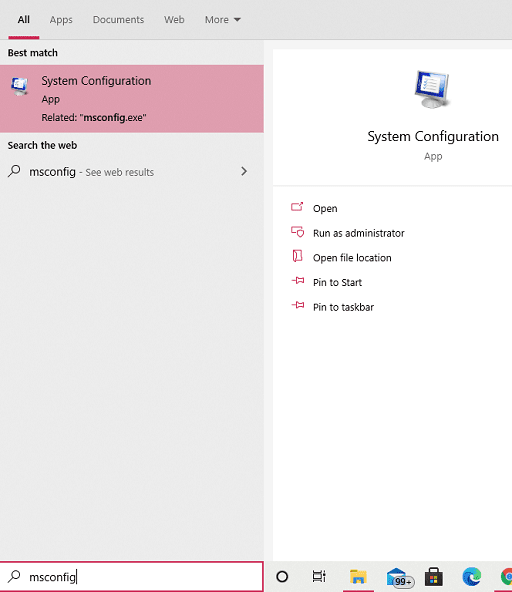The width and height of the screenshot is (512, 592).
Task: Select the Web search tab
Action: [x=174, y=20]
